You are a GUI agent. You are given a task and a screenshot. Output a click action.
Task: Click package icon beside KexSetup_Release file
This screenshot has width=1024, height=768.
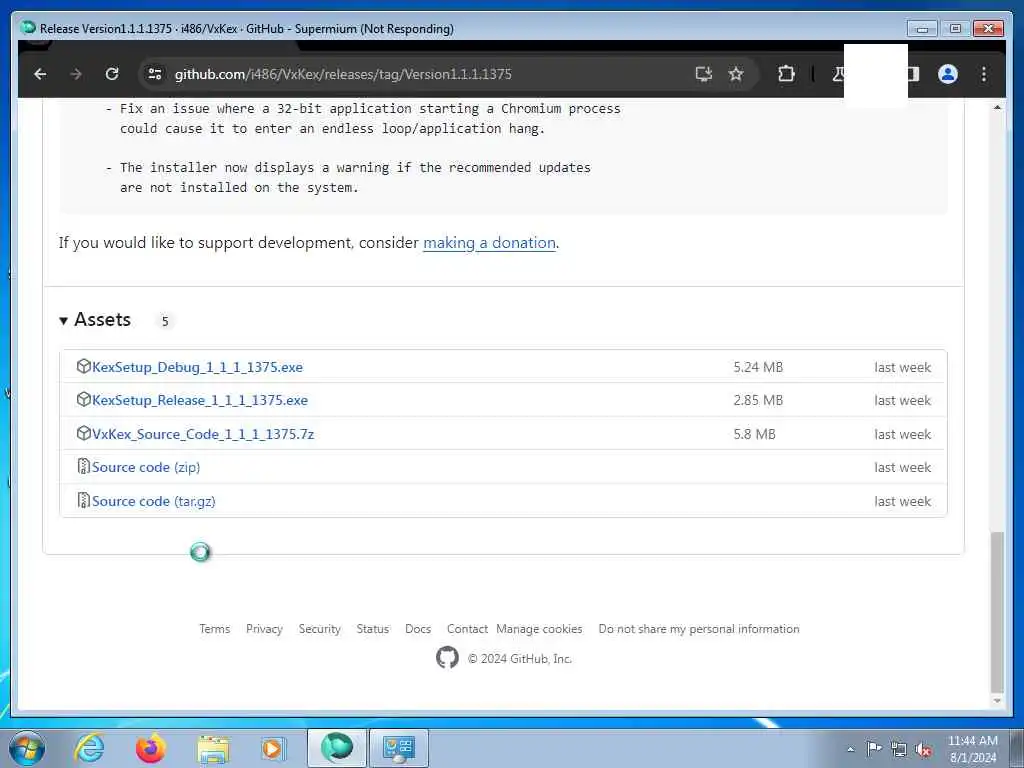(x=83, y=400)
